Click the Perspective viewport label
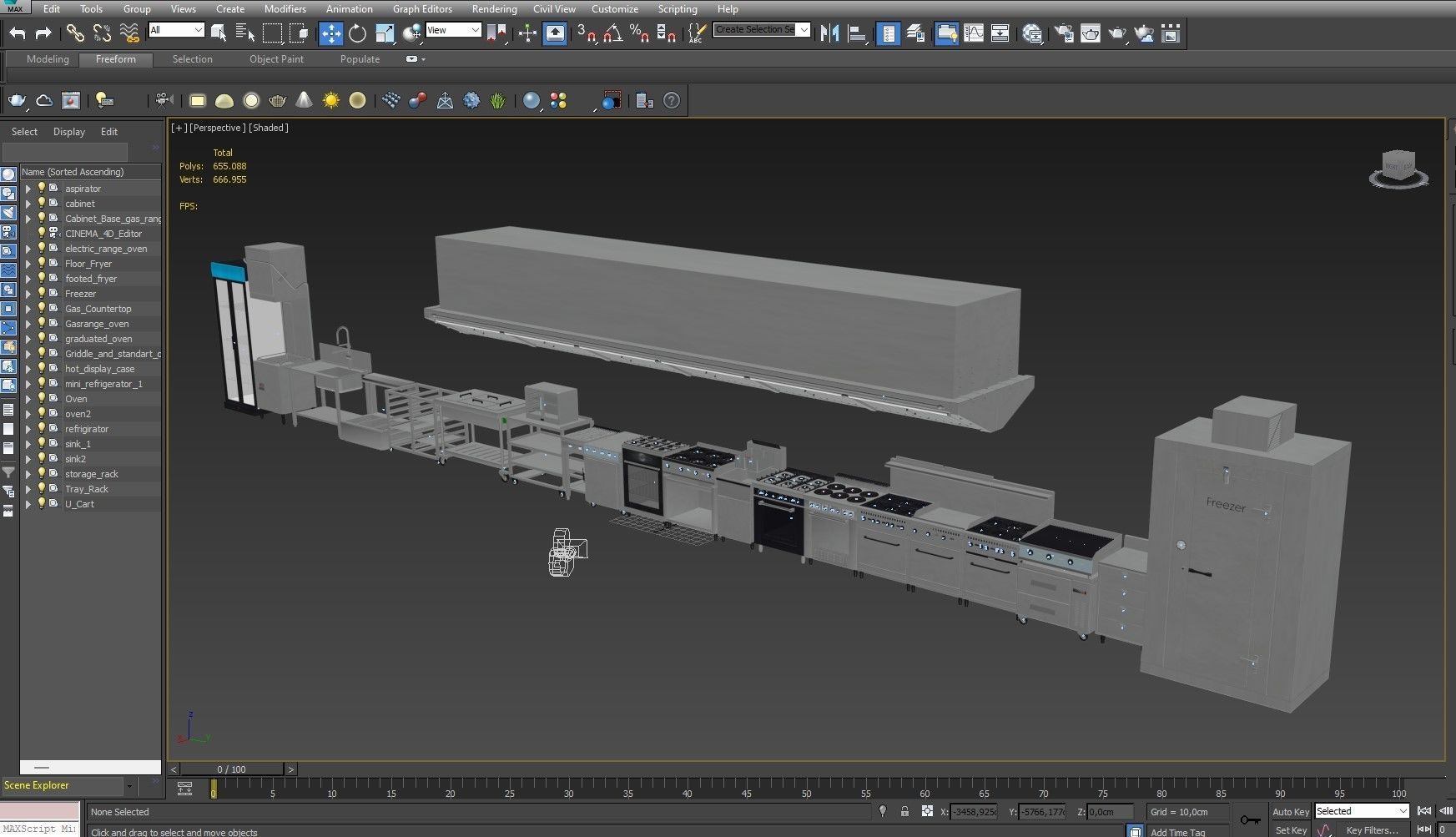Screen dimensions: 1456x837 pos(217,128)
